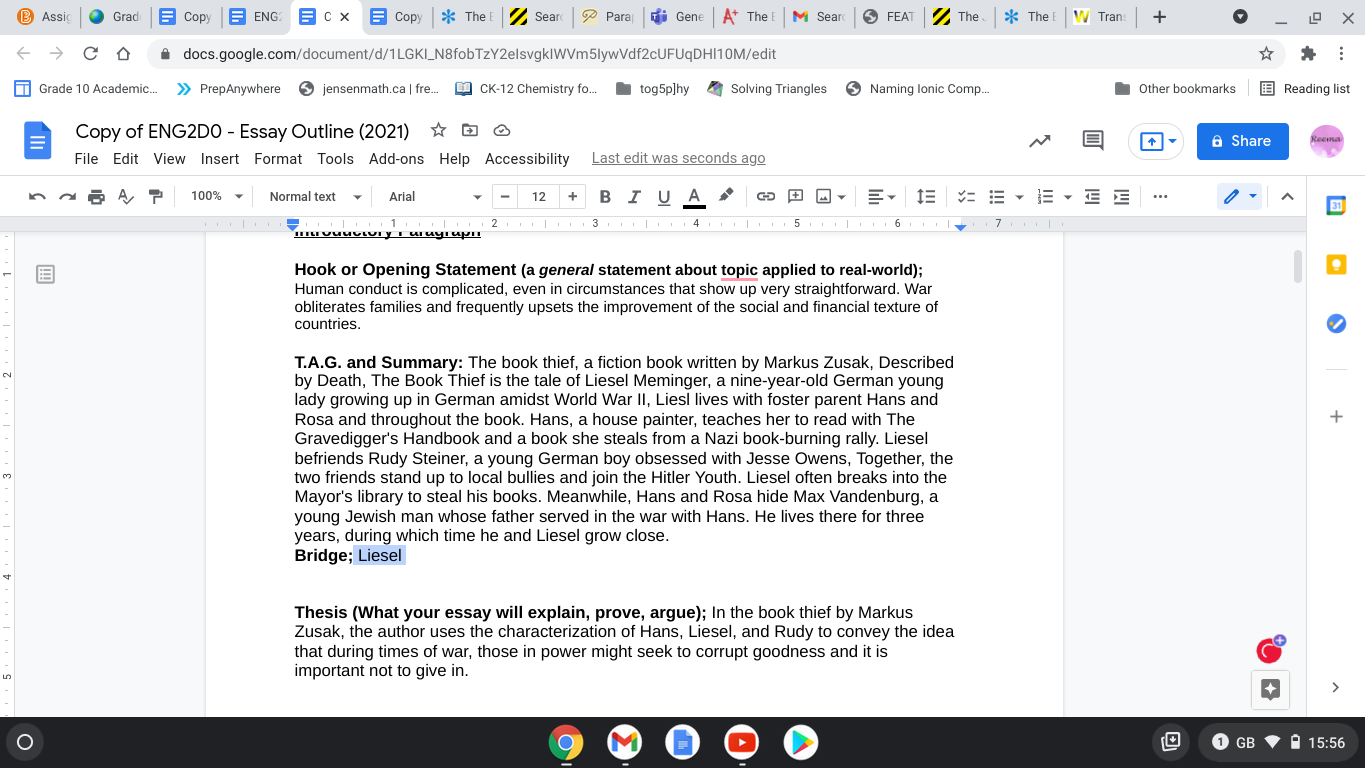This screenshot has height=768, width=1365.
Task: Open the 100% zoom dropdown
Action: [217, 197]
